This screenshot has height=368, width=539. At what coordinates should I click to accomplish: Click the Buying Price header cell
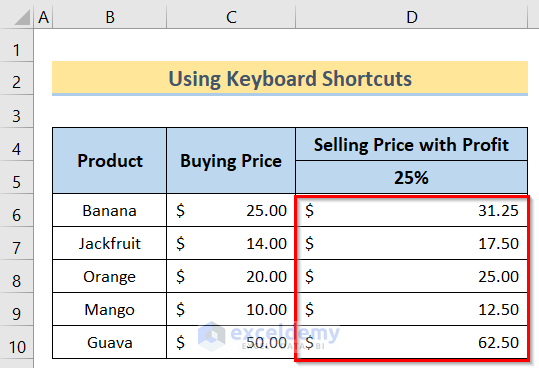[x=231, y=160]
